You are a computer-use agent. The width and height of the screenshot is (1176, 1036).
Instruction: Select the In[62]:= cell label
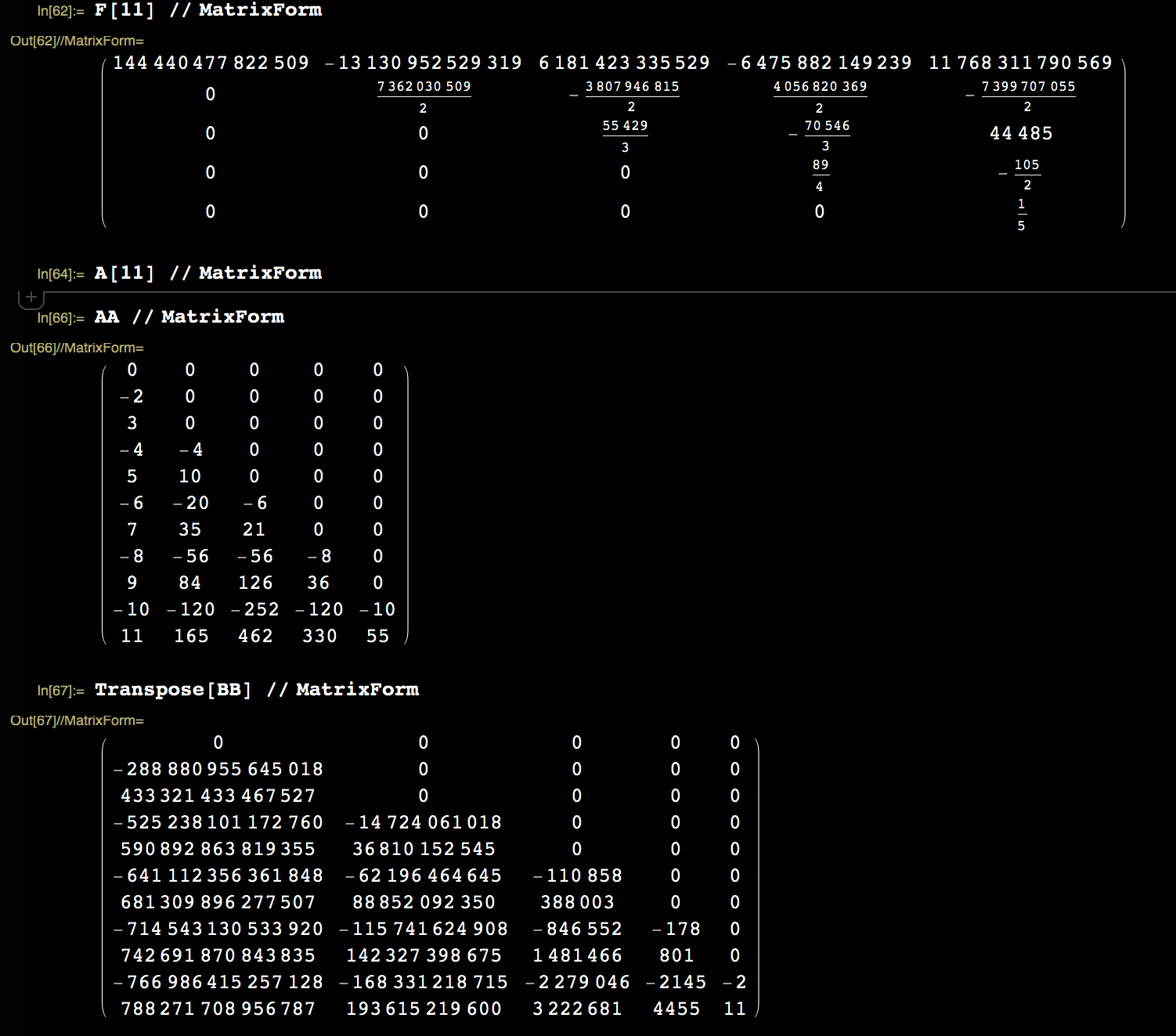click(x=60, y=11)
